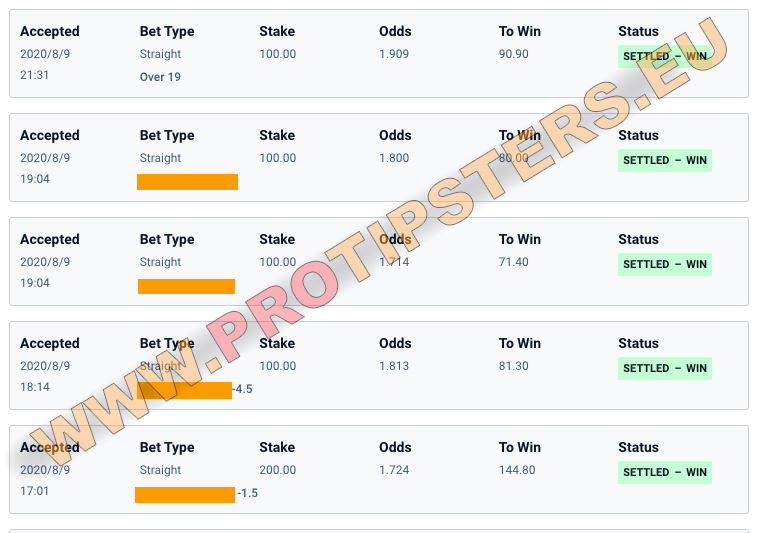Click SETTLED – WIN badge for 200.00 stake bet

[664, 472]
